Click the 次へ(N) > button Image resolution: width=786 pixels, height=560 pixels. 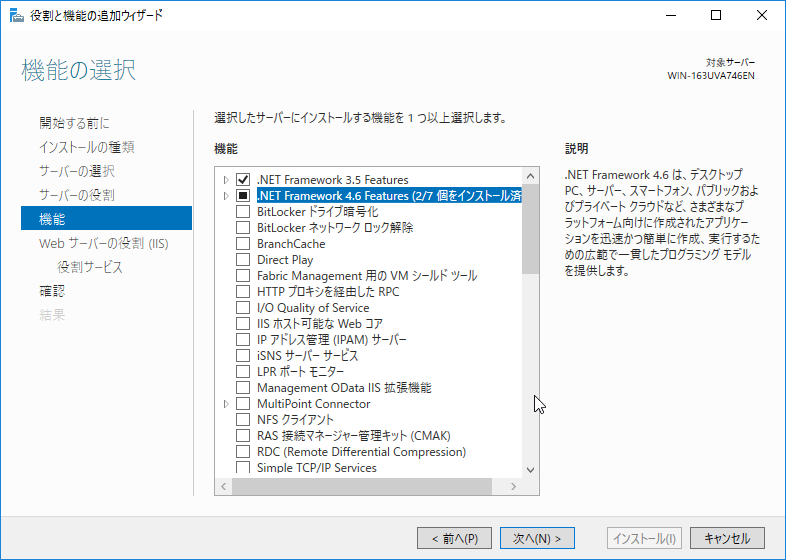(537, 538)
